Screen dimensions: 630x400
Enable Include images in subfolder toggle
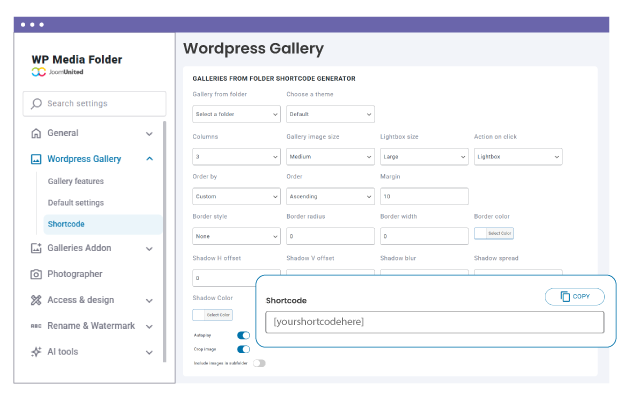point(259,363)
